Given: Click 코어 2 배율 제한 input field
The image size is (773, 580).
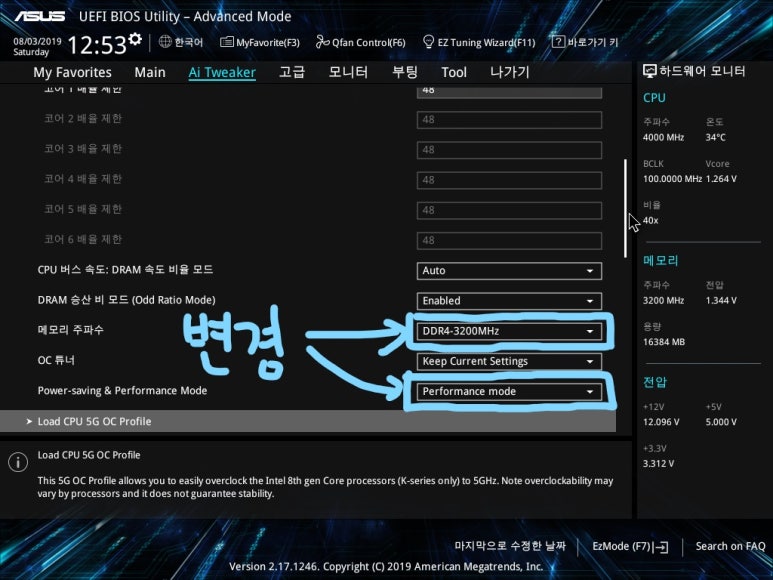Looking at the screenshot, I should click(509, 120).
